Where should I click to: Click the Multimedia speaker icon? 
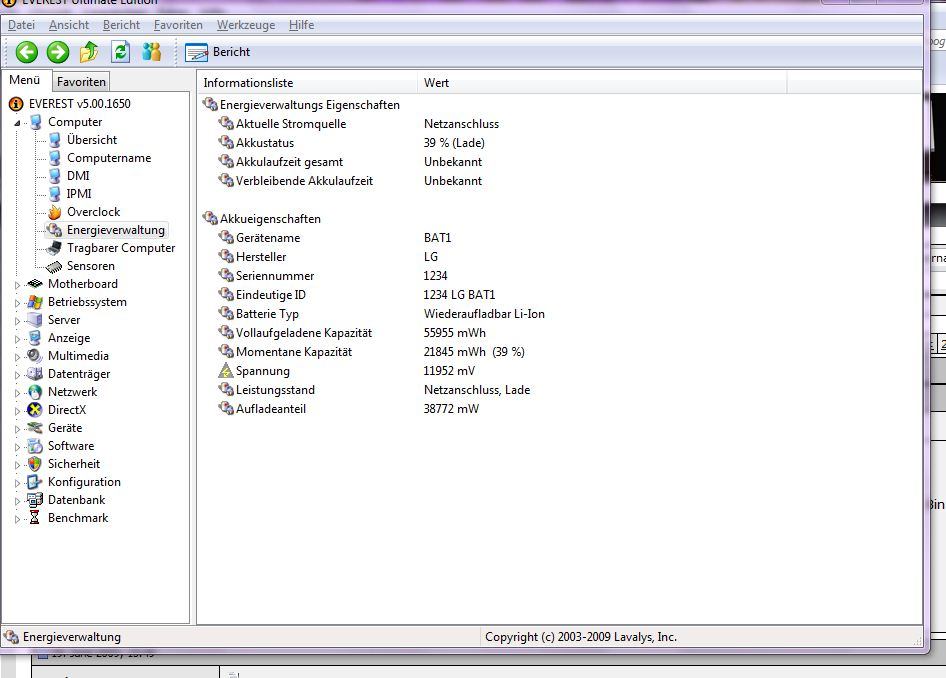pos(35,356)
